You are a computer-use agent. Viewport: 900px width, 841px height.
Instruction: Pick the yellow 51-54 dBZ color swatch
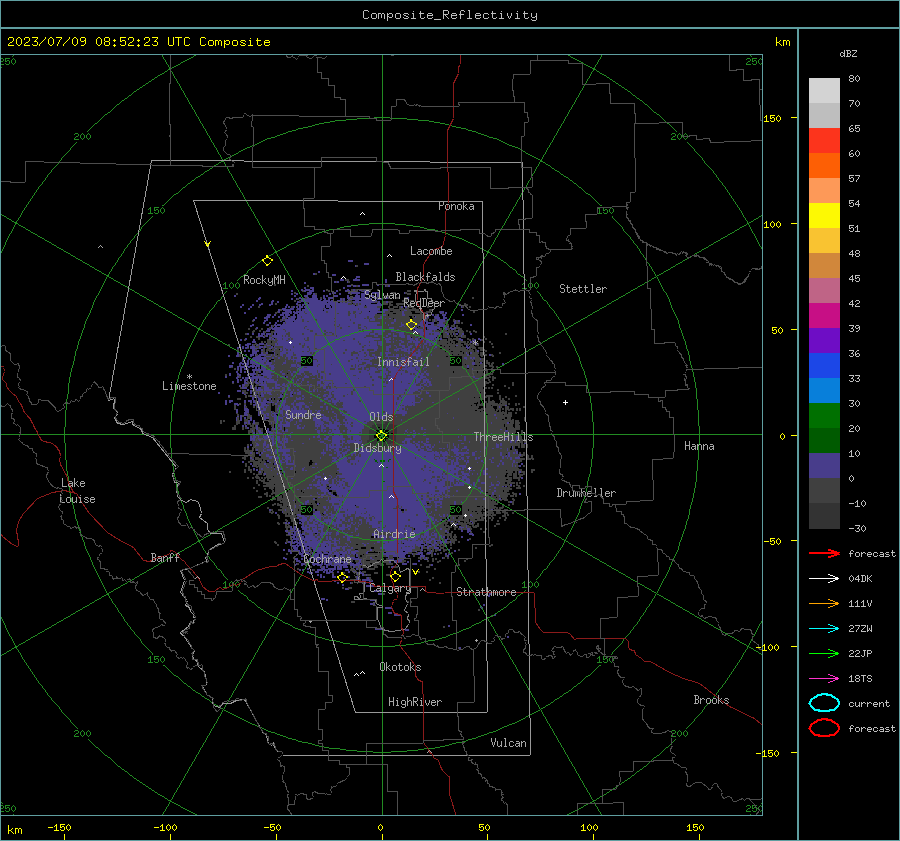(x=824, y=215)
